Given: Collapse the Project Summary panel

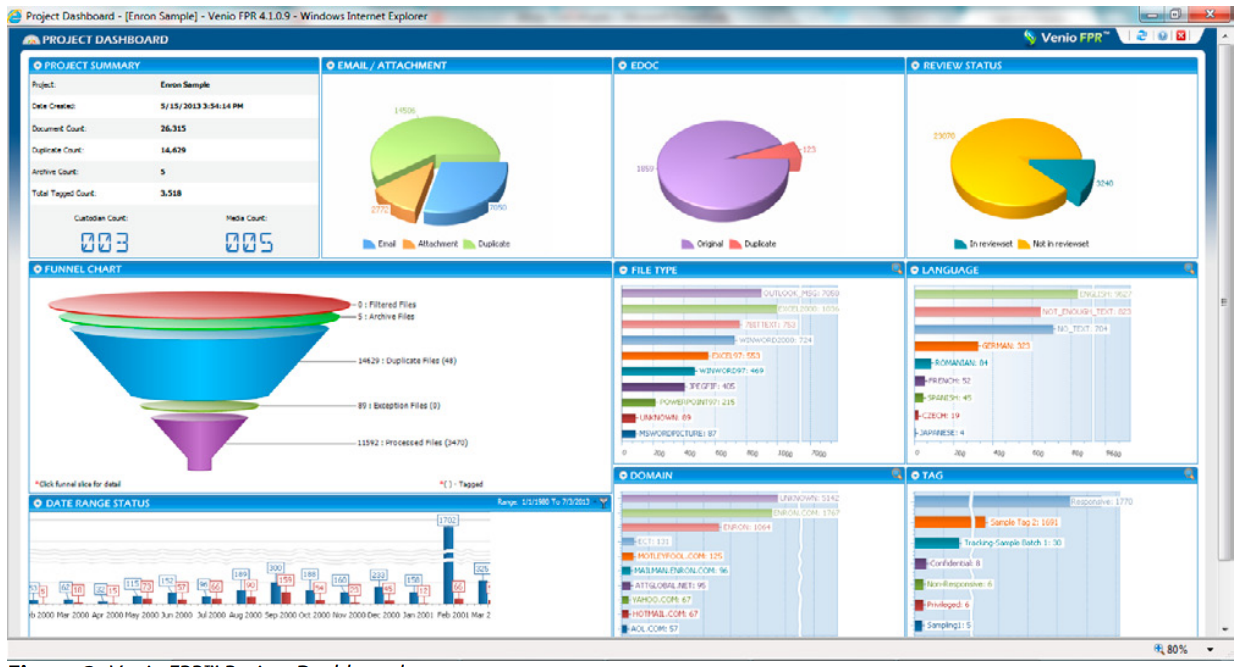Looking at the screenshot, I should [37, 65].
